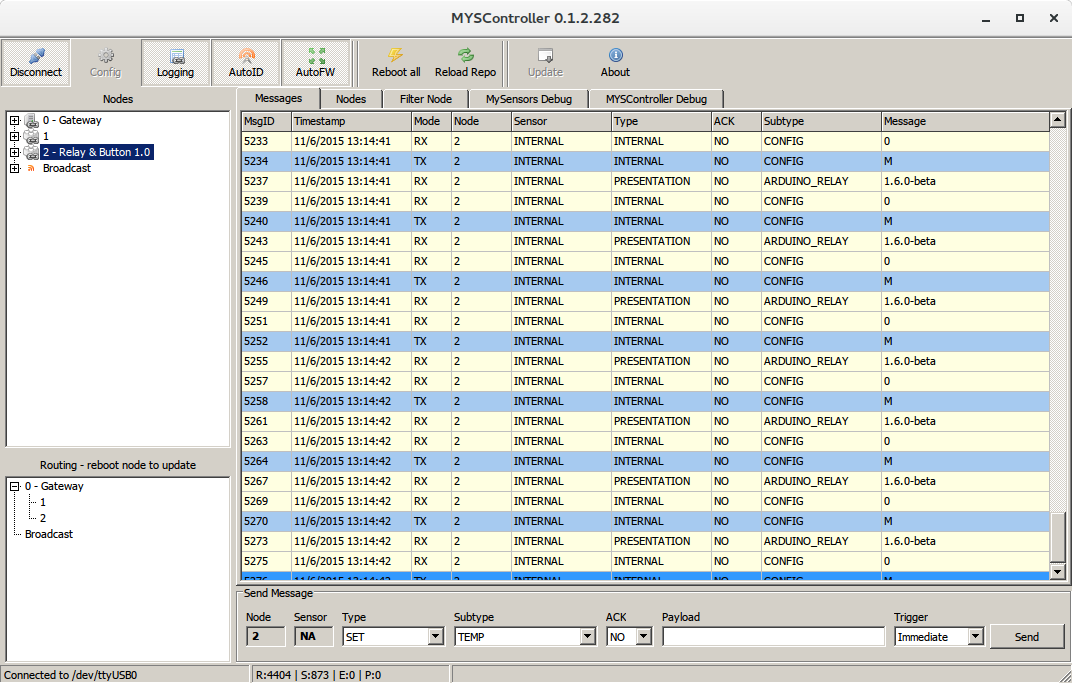Viewport: 1072px width, 683px height.
Task: Open the ACK dropdown showing NO
Action: point(643,637)
